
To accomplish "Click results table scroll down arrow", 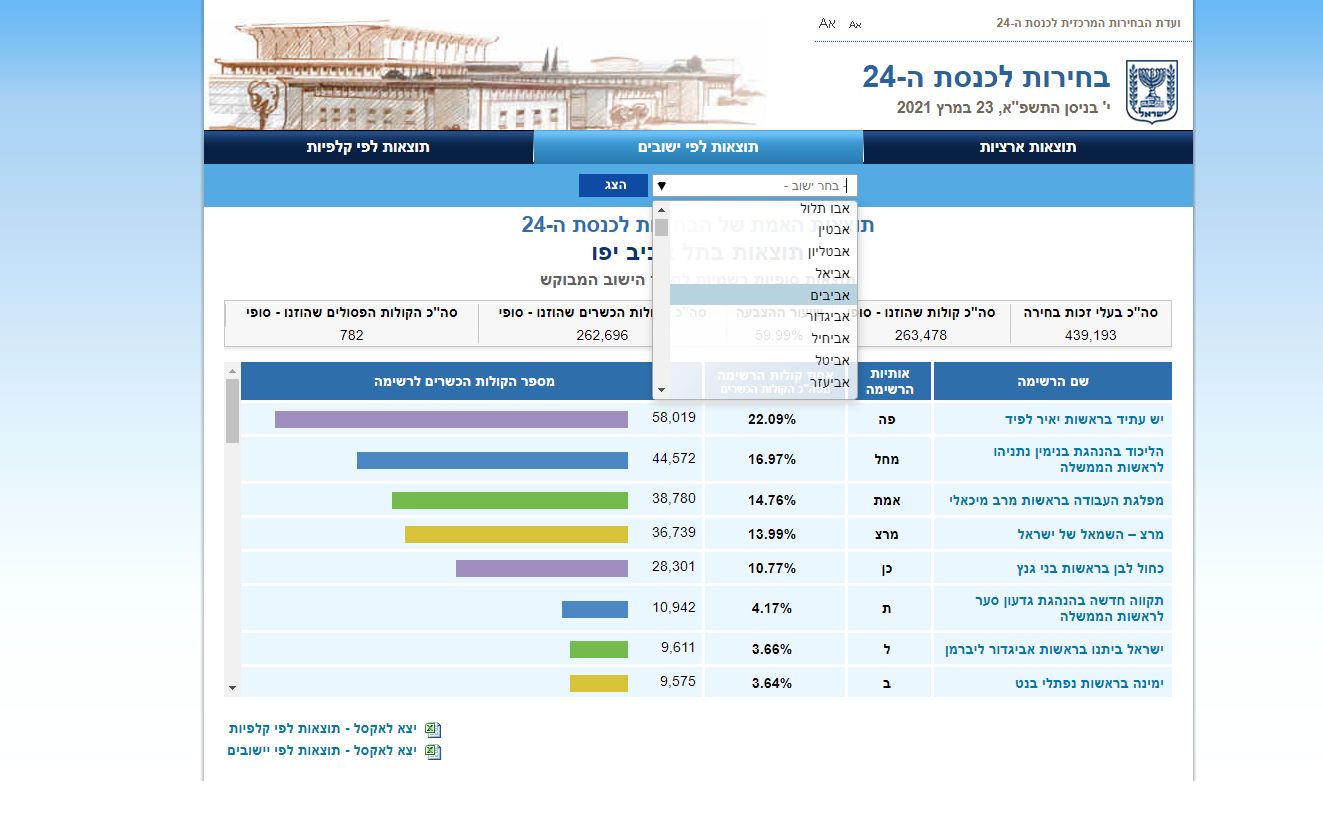I will click(x=232, y=688).
